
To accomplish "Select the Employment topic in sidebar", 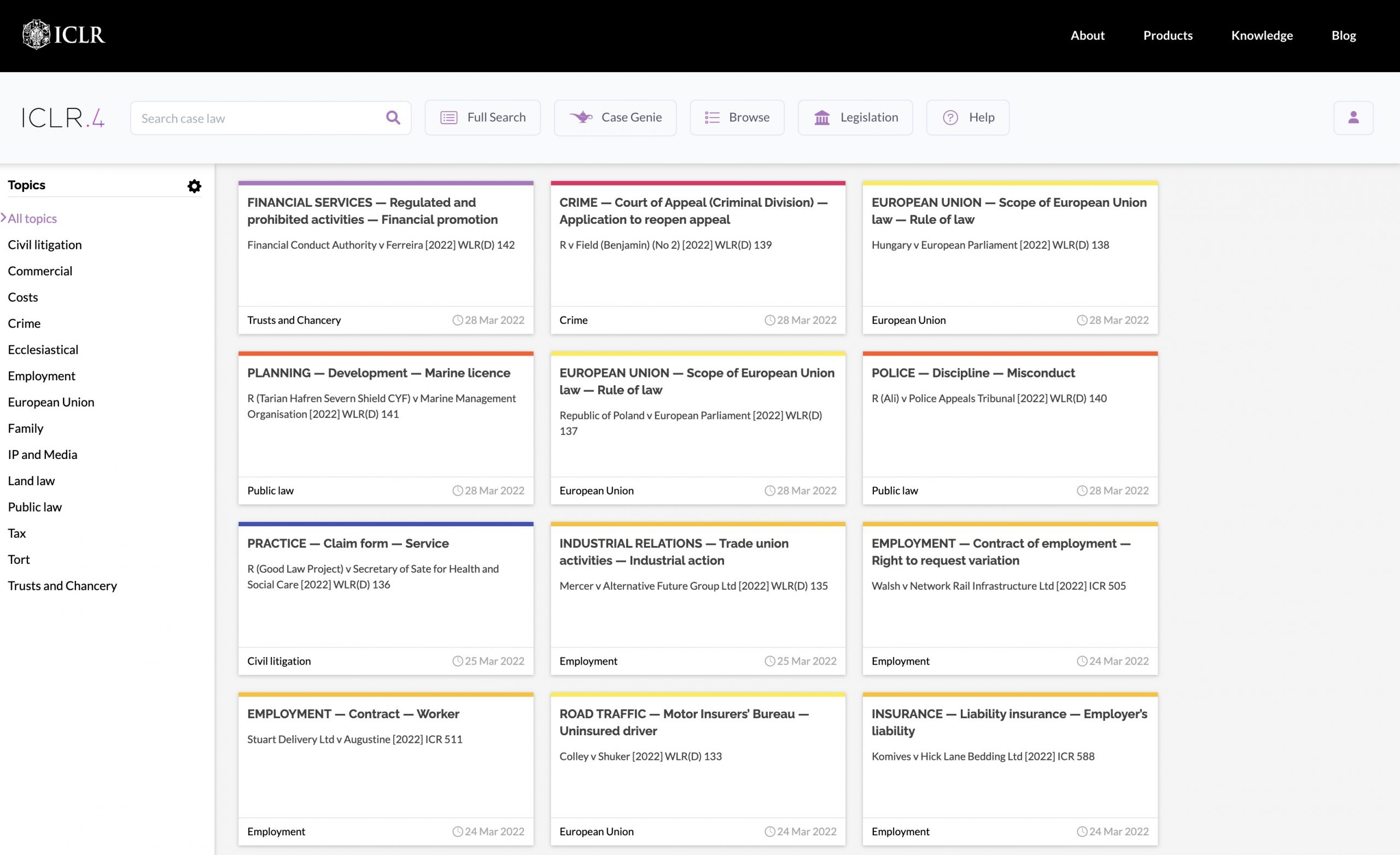I will [42, 375].
